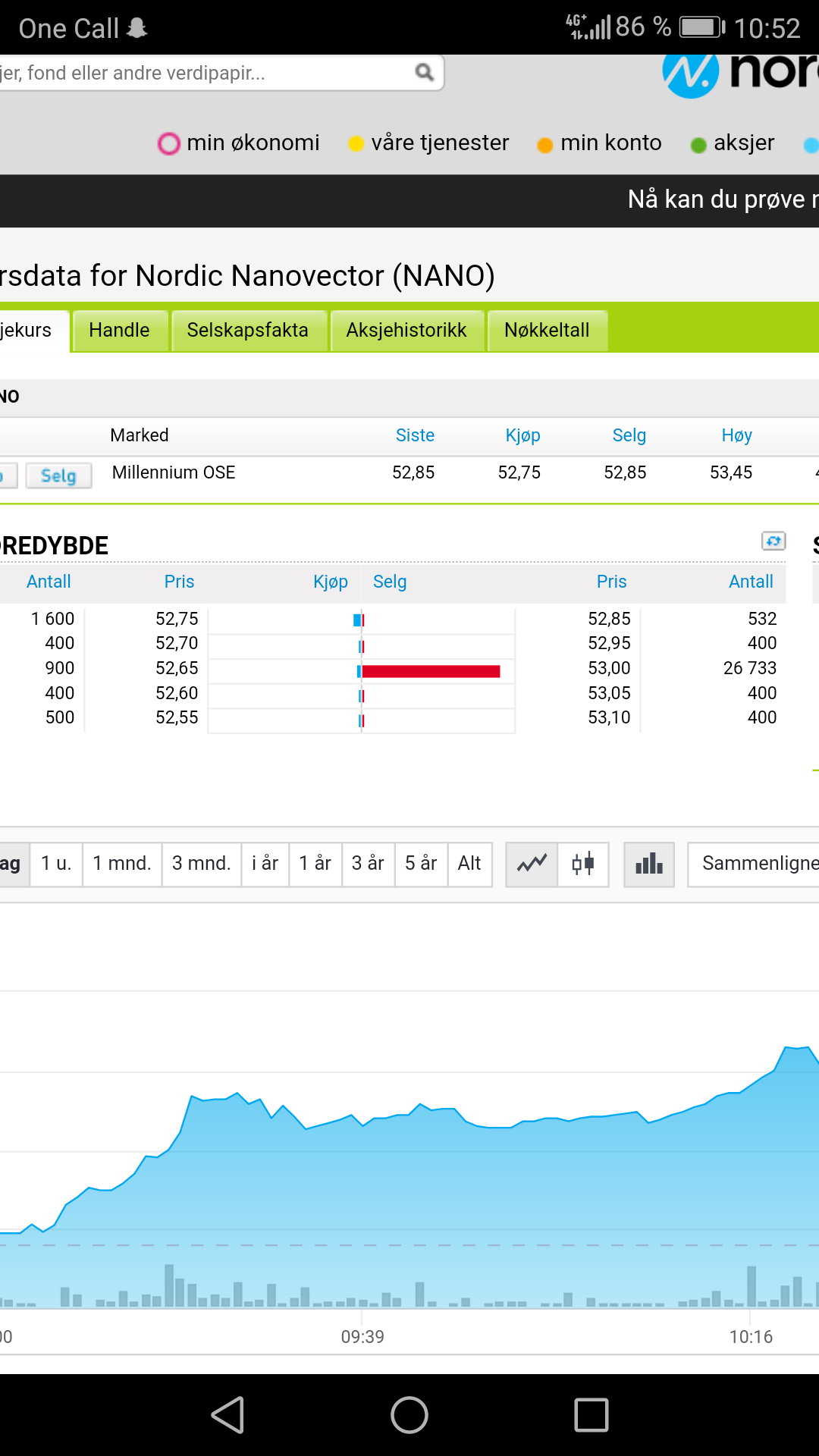Open Snapchat notification icon in status bar
The image size is (819, 1456).
point(137,28)
